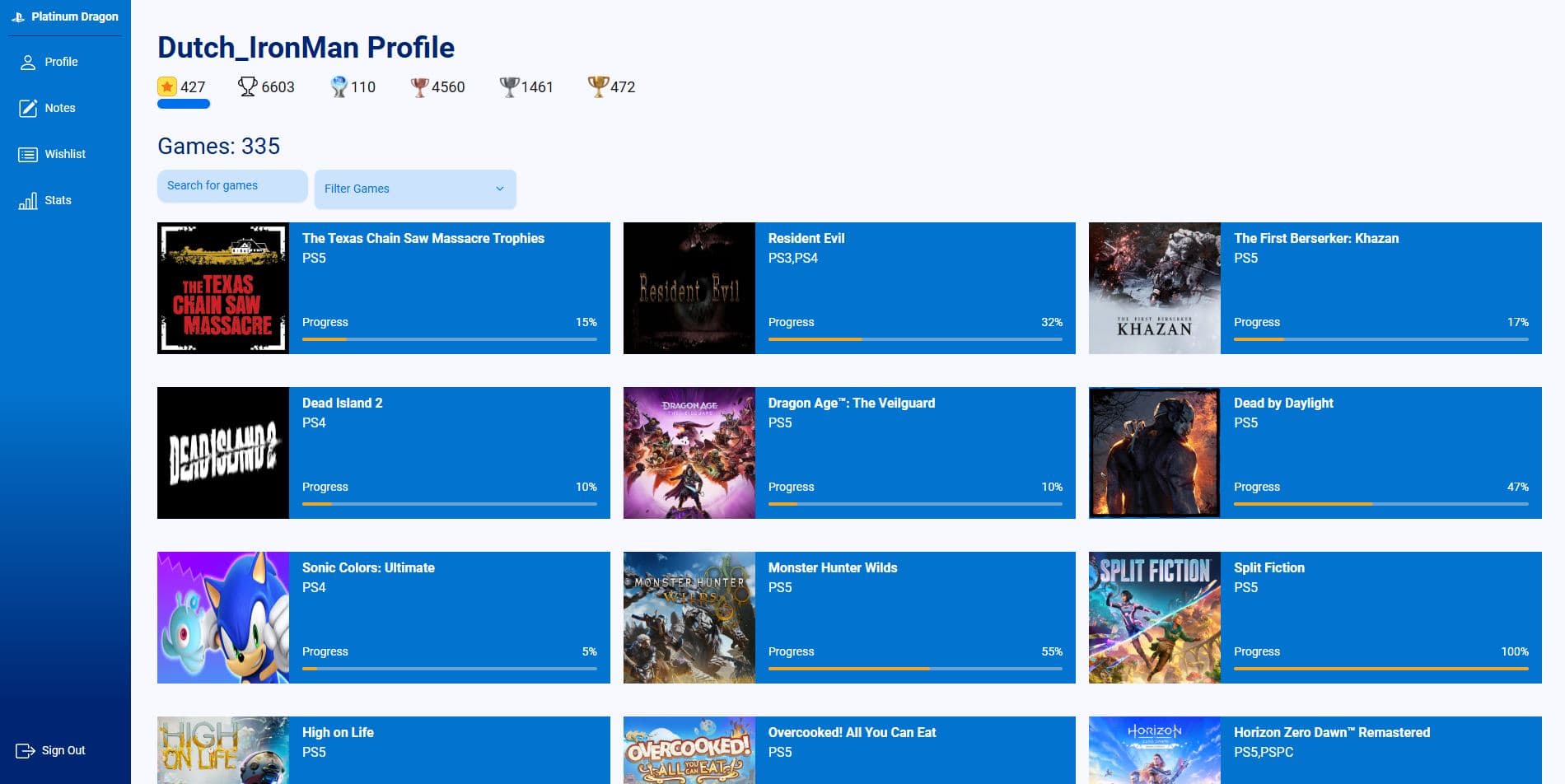Click the platinum trophy icon
Viewport: 1565px width, 784px height.
[x=339, y=86]
